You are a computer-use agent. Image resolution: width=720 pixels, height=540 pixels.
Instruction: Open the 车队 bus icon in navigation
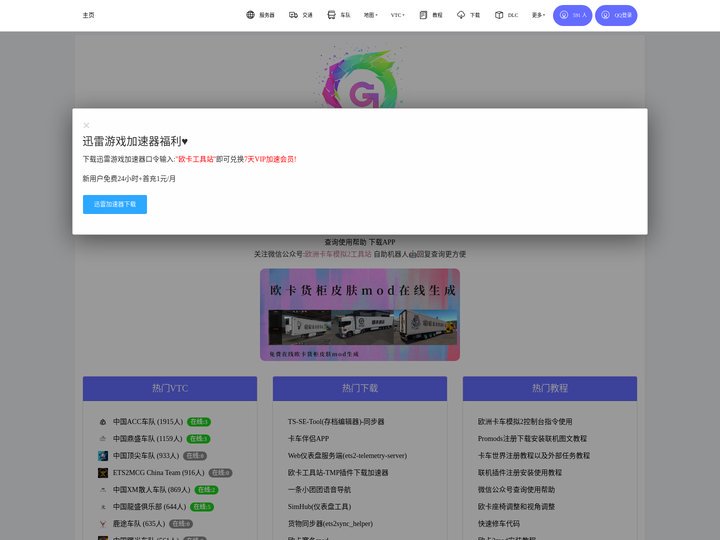[331, 15]
